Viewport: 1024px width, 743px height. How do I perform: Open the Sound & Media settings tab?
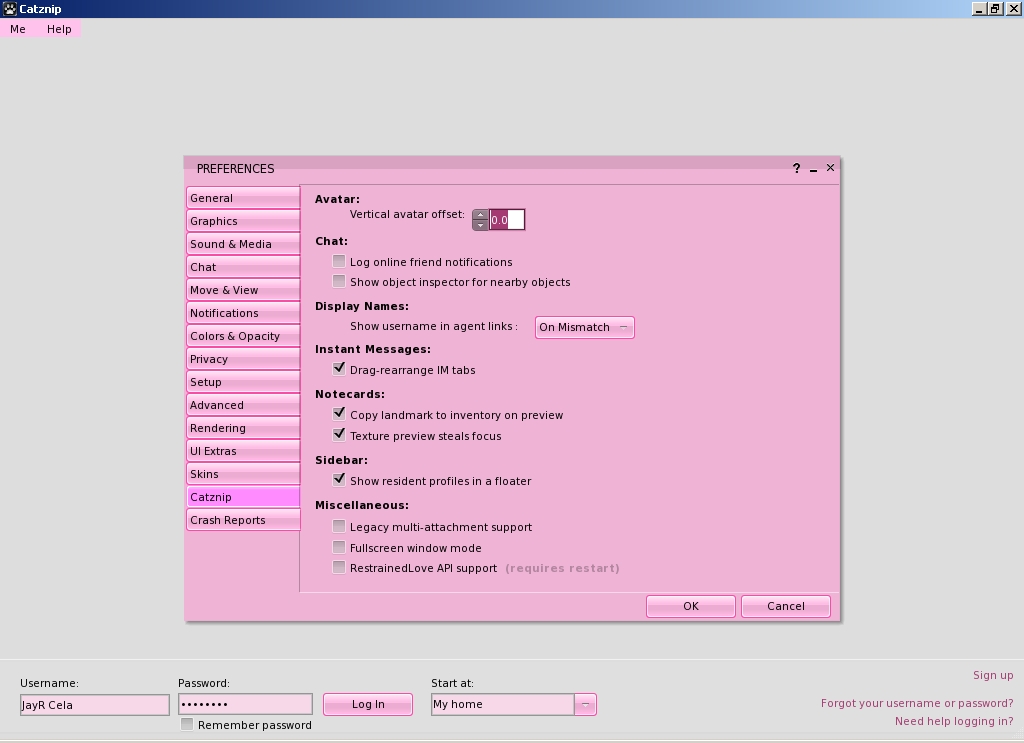pyautogui.click(x=242, y=243)
